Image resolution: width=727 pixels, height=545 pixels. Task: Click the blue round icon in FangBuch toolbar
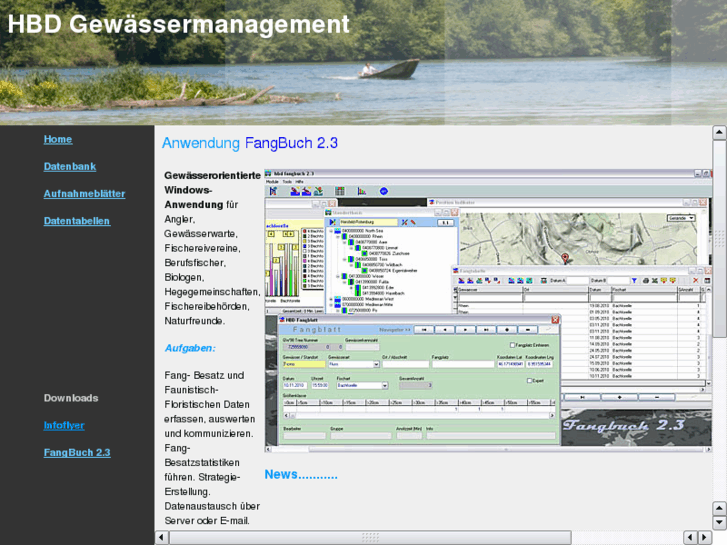(383, 191)
